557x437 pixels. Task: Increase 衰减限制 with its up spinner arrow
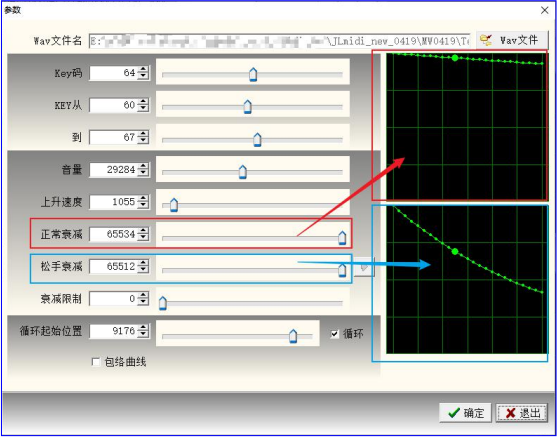pos(143,296)
